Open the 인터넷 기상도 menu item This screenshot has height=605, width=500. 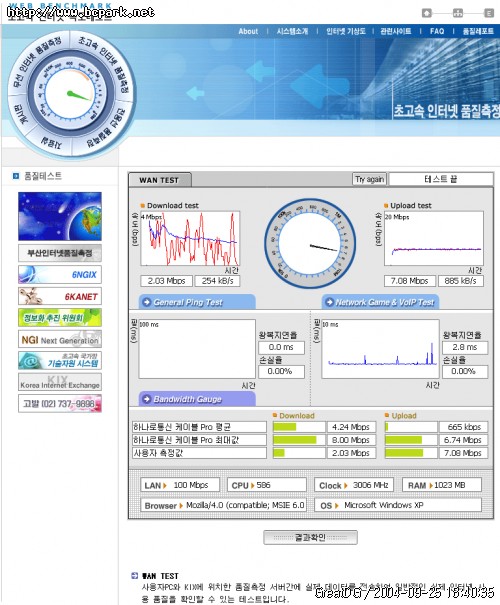(x=346, y=31)
